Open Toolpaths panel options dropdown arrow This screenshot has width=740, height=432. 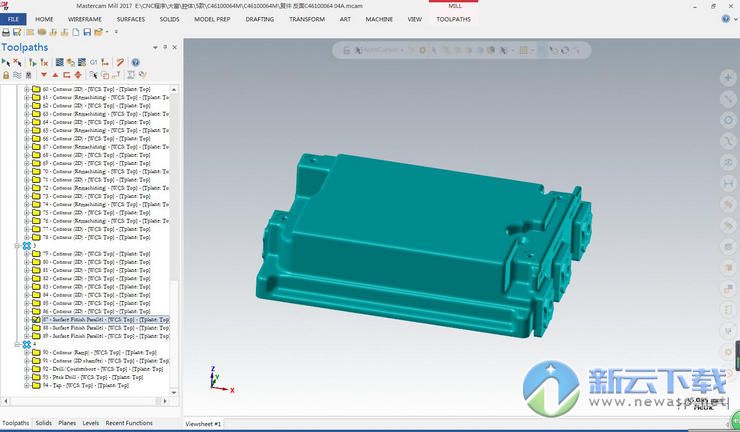155,47
